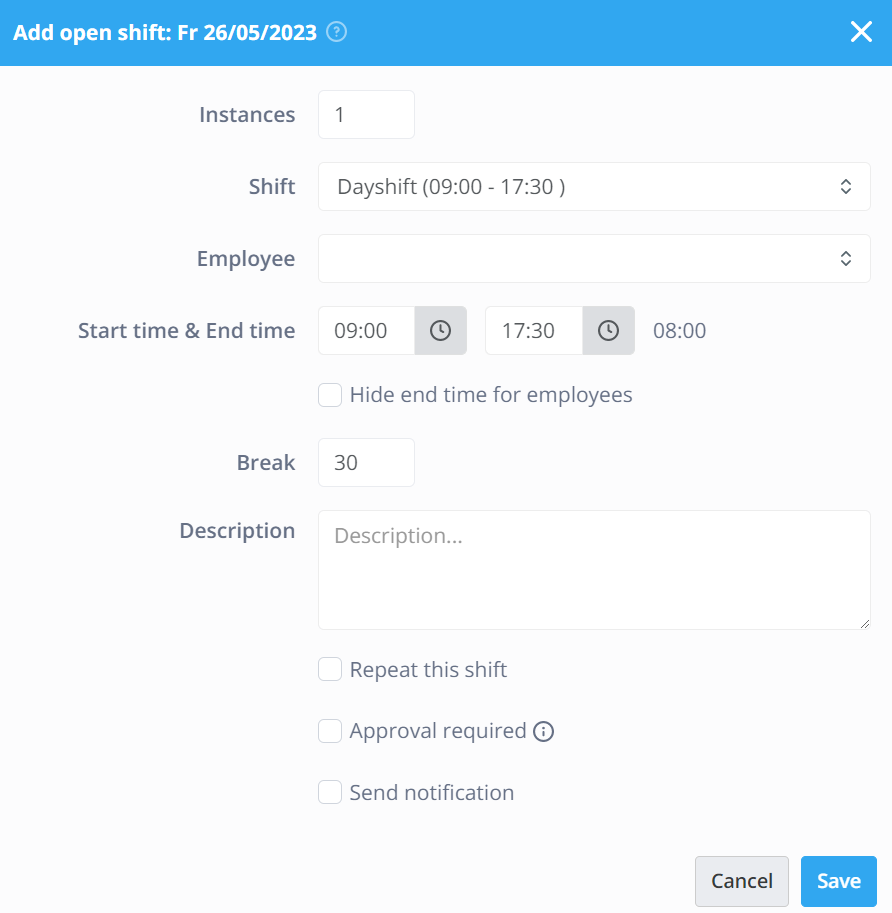Screen dimensions: 892x913
Task: Cancel adding the open shift
Action: click(742, 881)
